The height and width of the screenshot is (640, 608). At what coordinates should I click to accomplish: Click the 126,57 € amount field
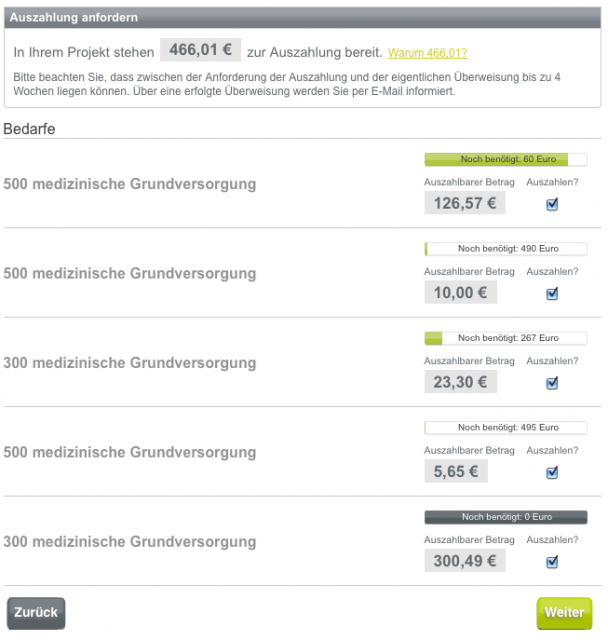(465, 203)
